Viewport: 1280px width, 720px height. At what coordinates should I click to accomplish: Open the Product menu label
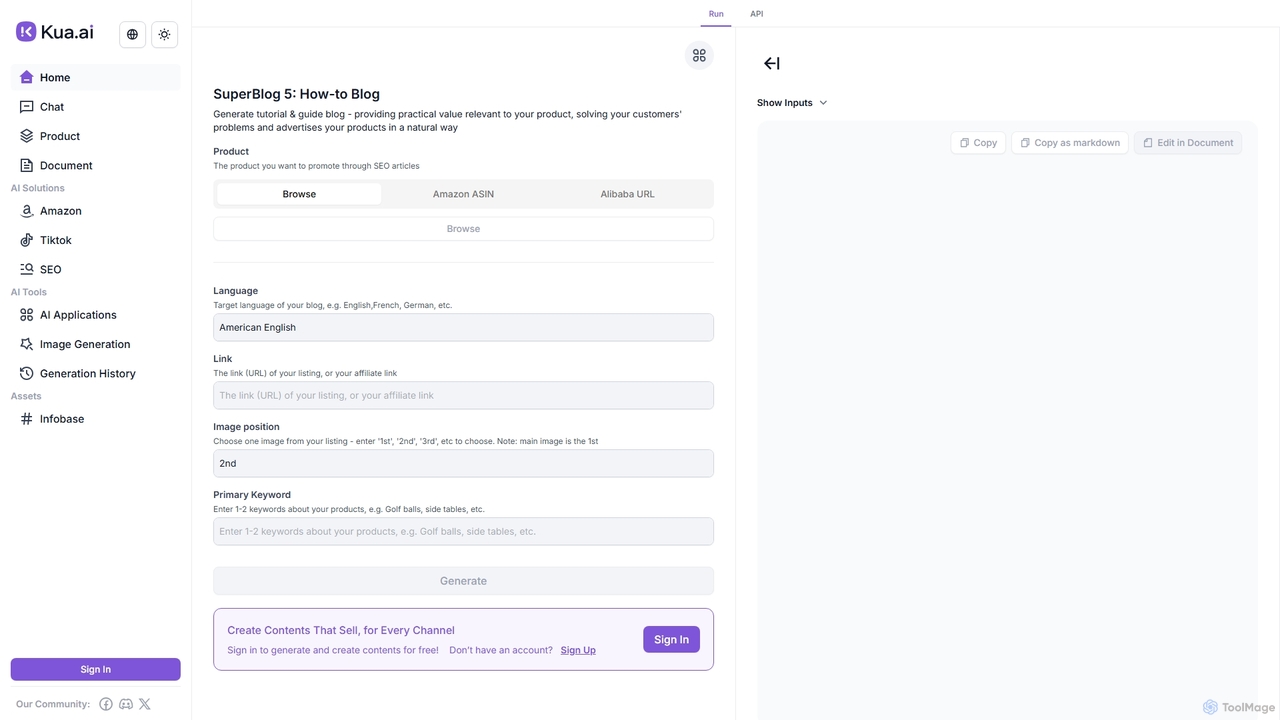tap(60, 136)
